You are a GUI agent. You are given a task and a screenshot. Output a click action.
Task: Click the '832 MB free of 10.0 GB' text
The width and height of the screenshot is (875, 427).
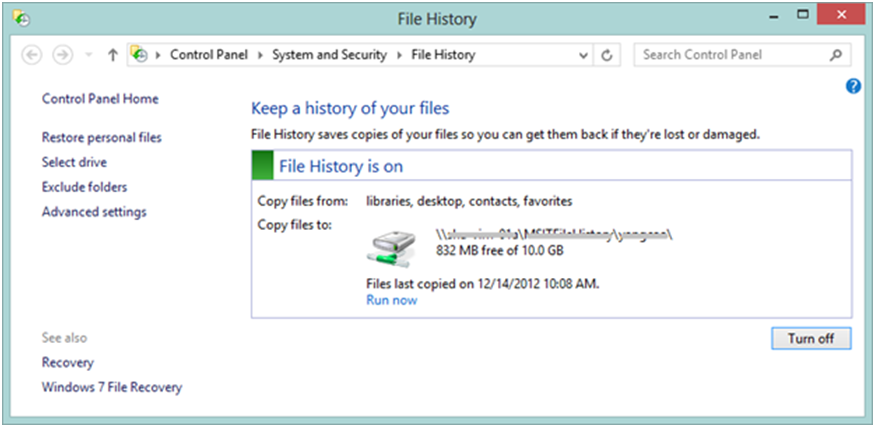coord(499,251)
